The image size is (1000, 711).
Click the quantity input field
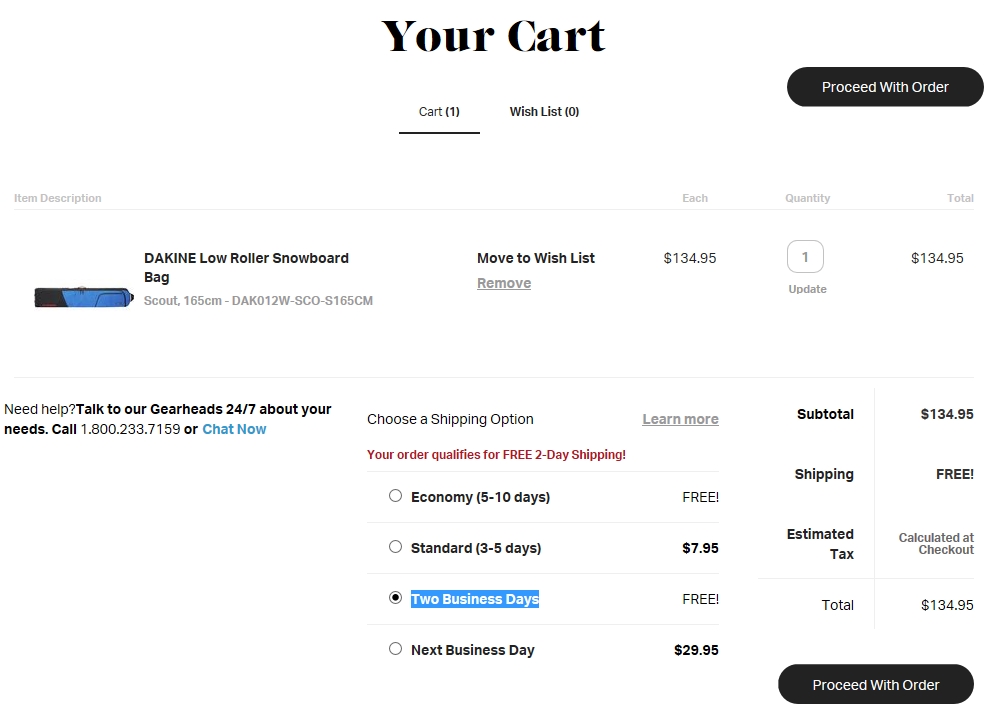[805, 257]
